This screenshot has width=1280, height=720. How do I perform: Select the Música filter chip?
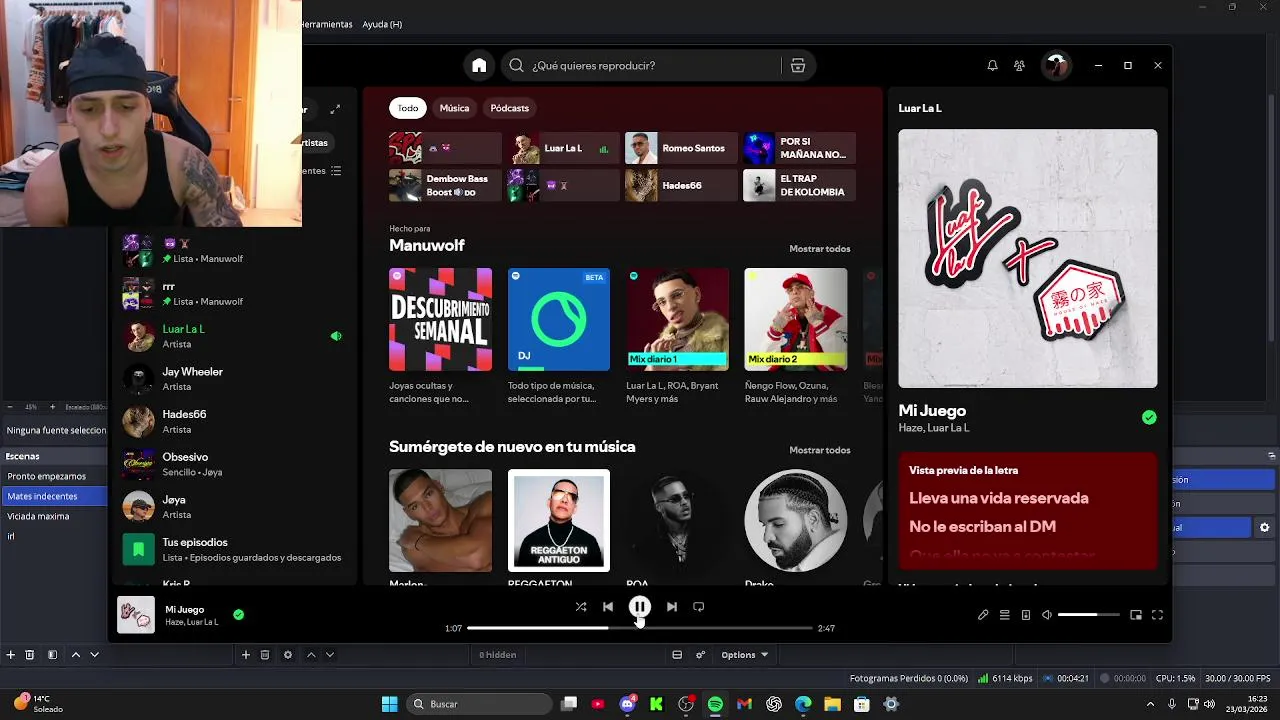tap(454, 108)
